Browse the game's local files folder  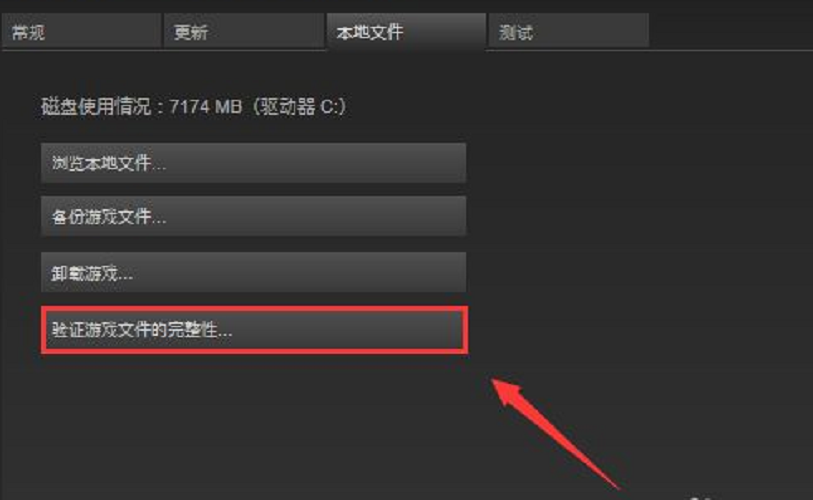(254, 163)
